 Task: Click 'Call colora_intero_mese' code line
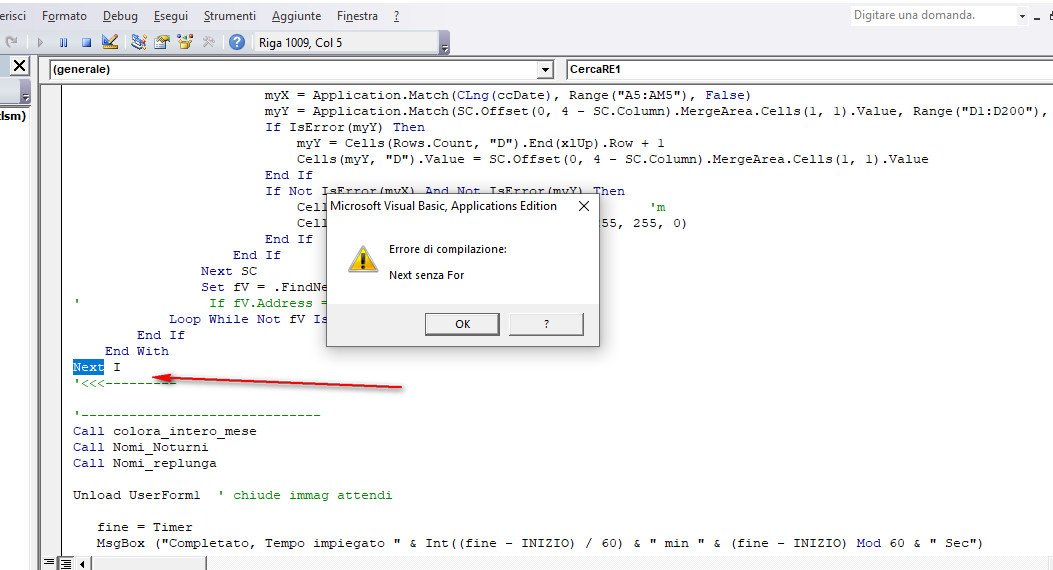tap(165, 431)
